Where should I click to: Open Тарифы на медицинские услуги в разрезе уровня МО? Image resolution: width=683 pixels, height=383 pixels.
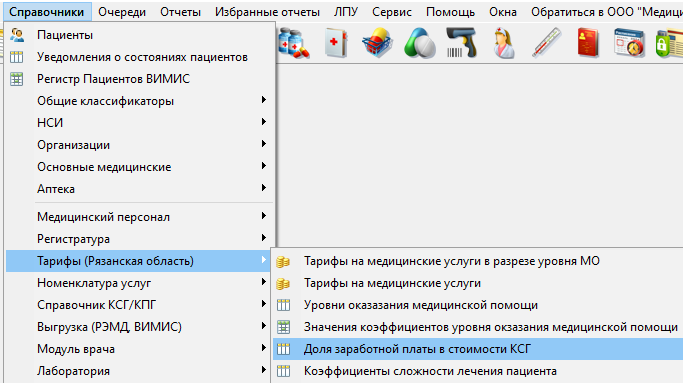coord(478,261)
